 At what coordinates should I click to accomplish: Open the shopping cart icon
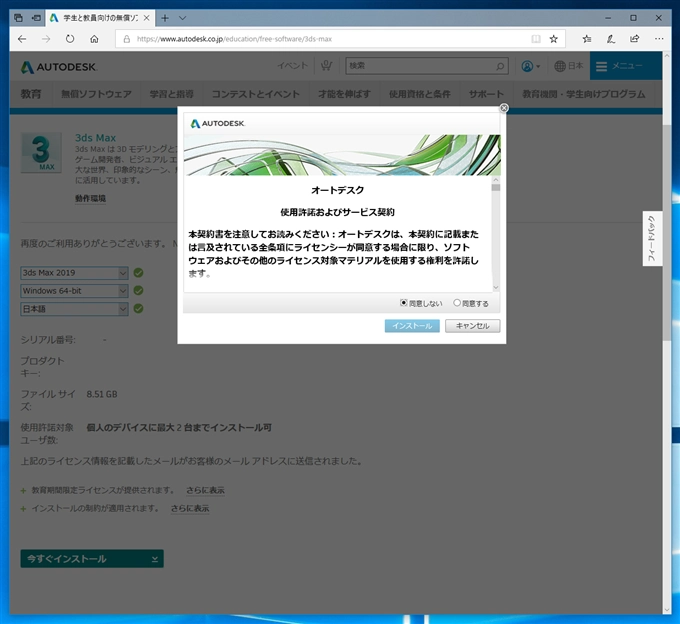(326, 65)
